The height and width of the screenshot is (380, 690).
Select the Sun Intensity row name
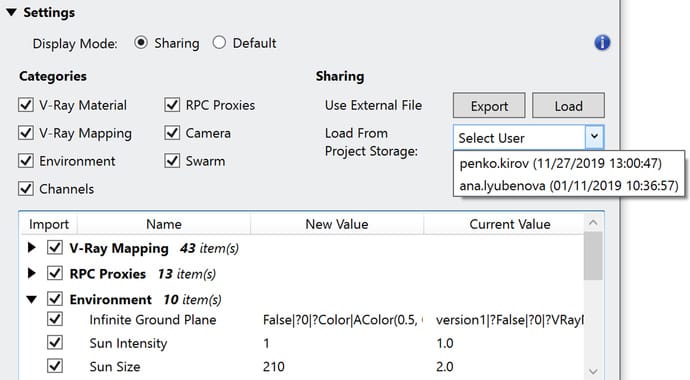click(x=128, y=343)
